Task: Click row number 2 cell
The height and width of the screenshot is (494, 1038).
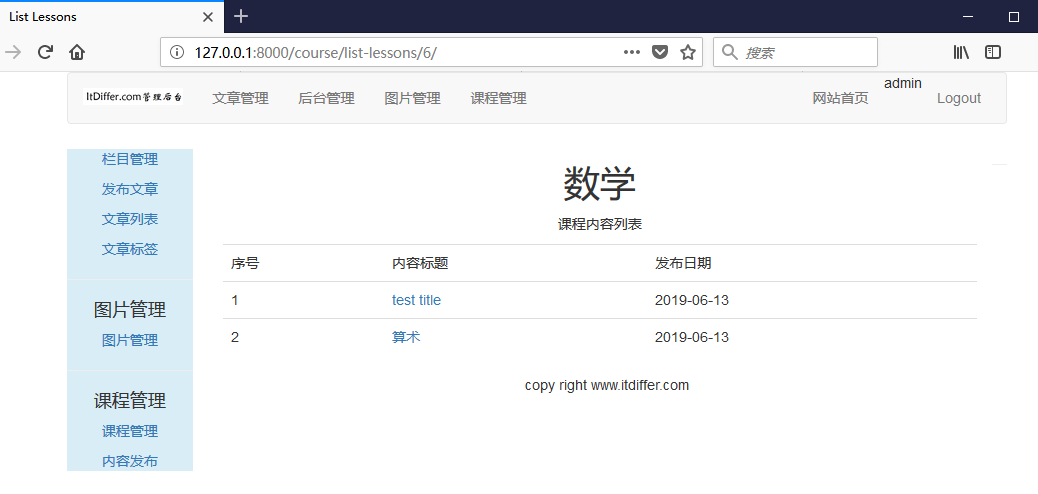Action: pyautogui.click(x=235, y=337)
